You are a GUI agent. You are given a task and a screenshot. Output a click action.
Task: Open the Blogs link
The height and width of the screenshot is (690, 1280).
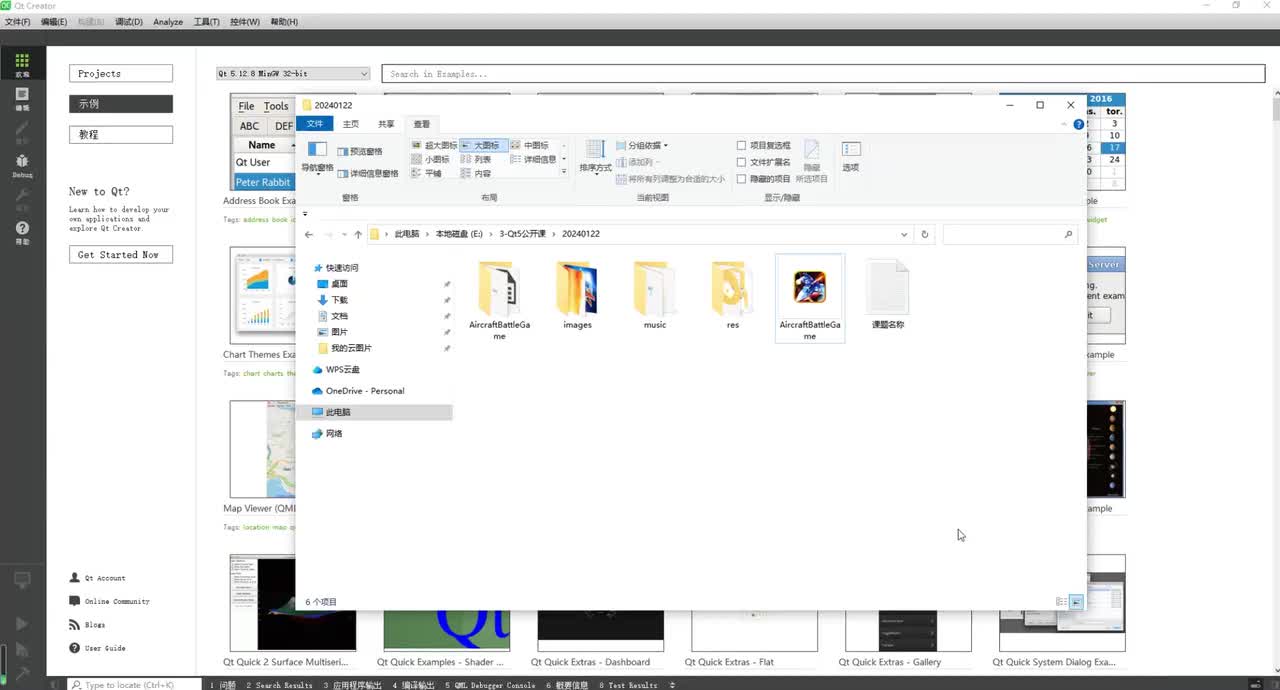point(87,625)
